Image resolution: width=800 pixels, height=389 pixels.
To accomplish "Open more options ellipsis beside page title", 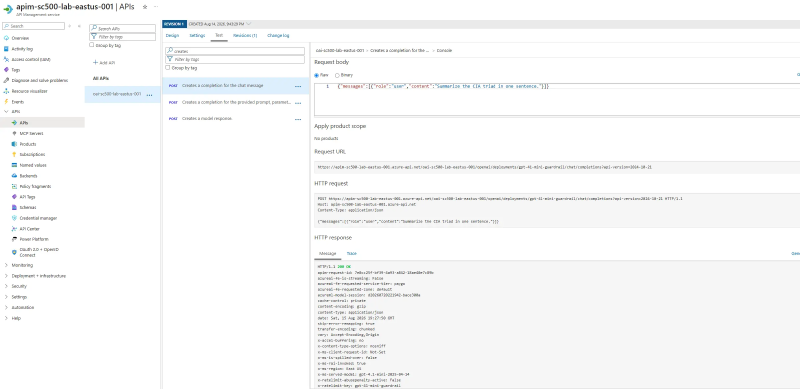I will 156,7.
